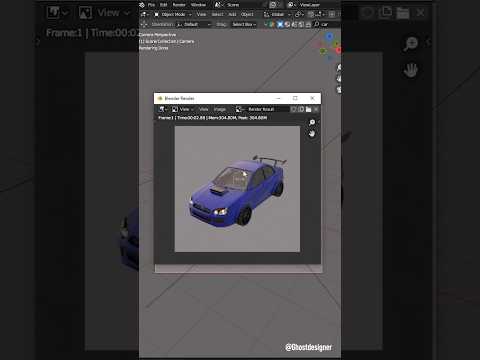The image size is (480, 360).
Task: Click the red X axis gizmo handle
Action: point(338,50)
